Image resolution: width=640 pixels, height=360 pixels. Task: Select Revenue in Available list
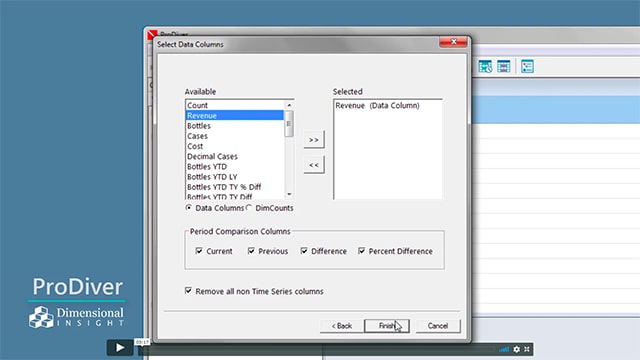pos(235,116)
